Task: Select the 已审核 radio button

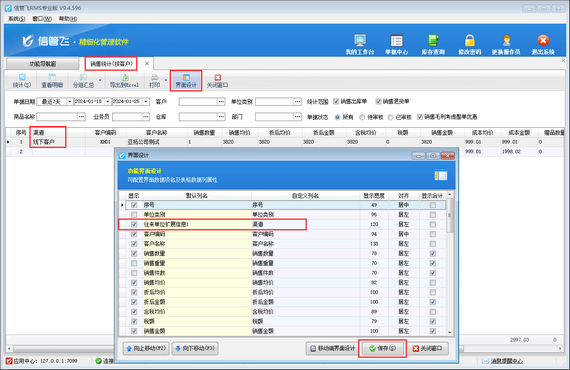Action: click(390, 117)
